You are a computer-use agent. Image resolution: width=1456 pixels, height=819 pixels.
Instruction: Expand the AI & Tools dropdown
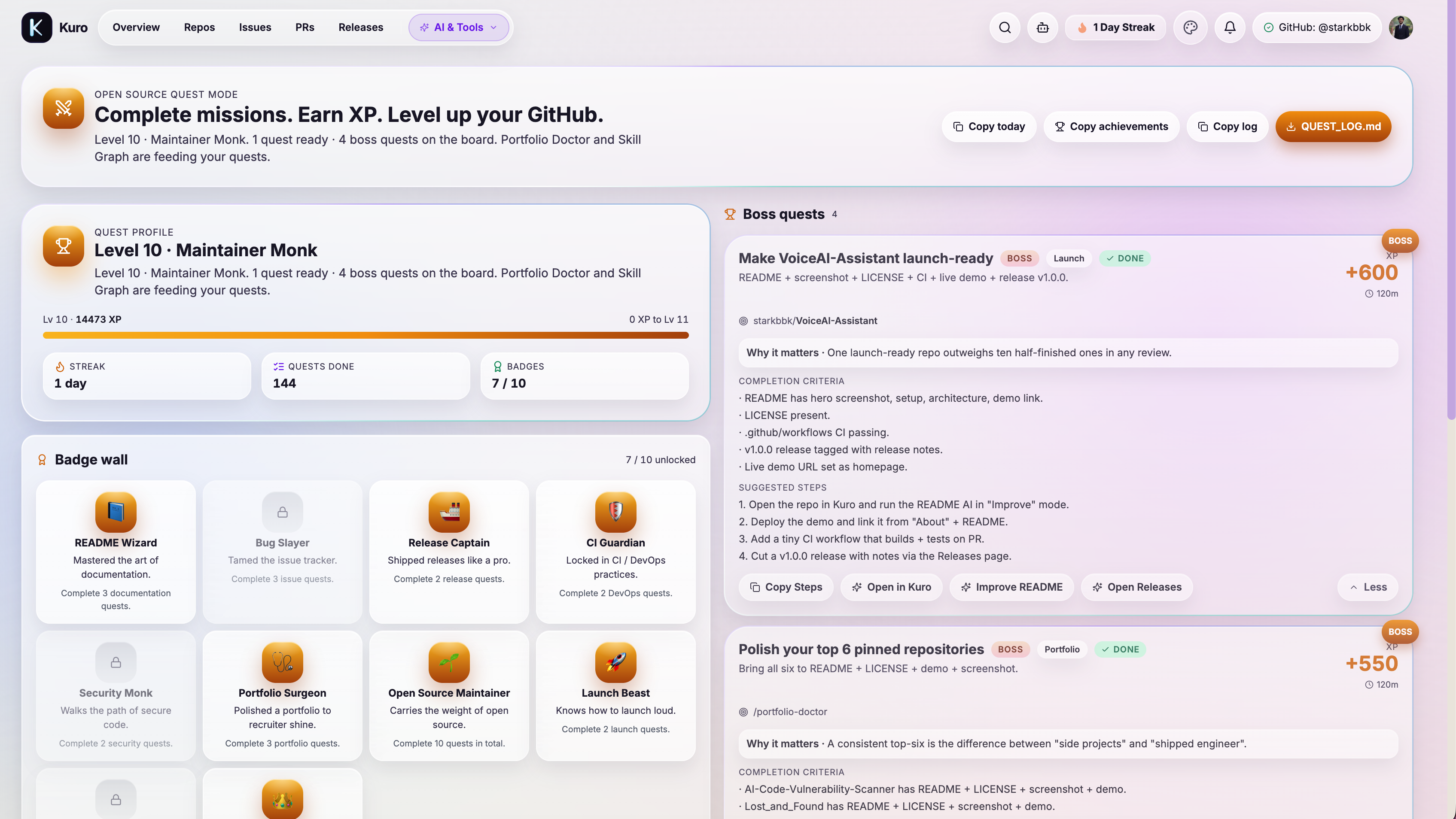tap(458, 27)
